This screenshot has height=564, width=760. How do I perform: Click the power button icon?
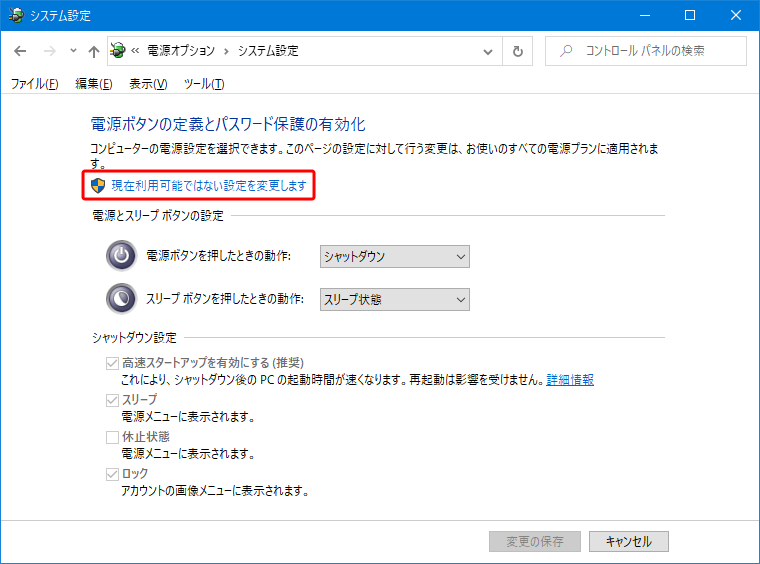coord(121,256)
